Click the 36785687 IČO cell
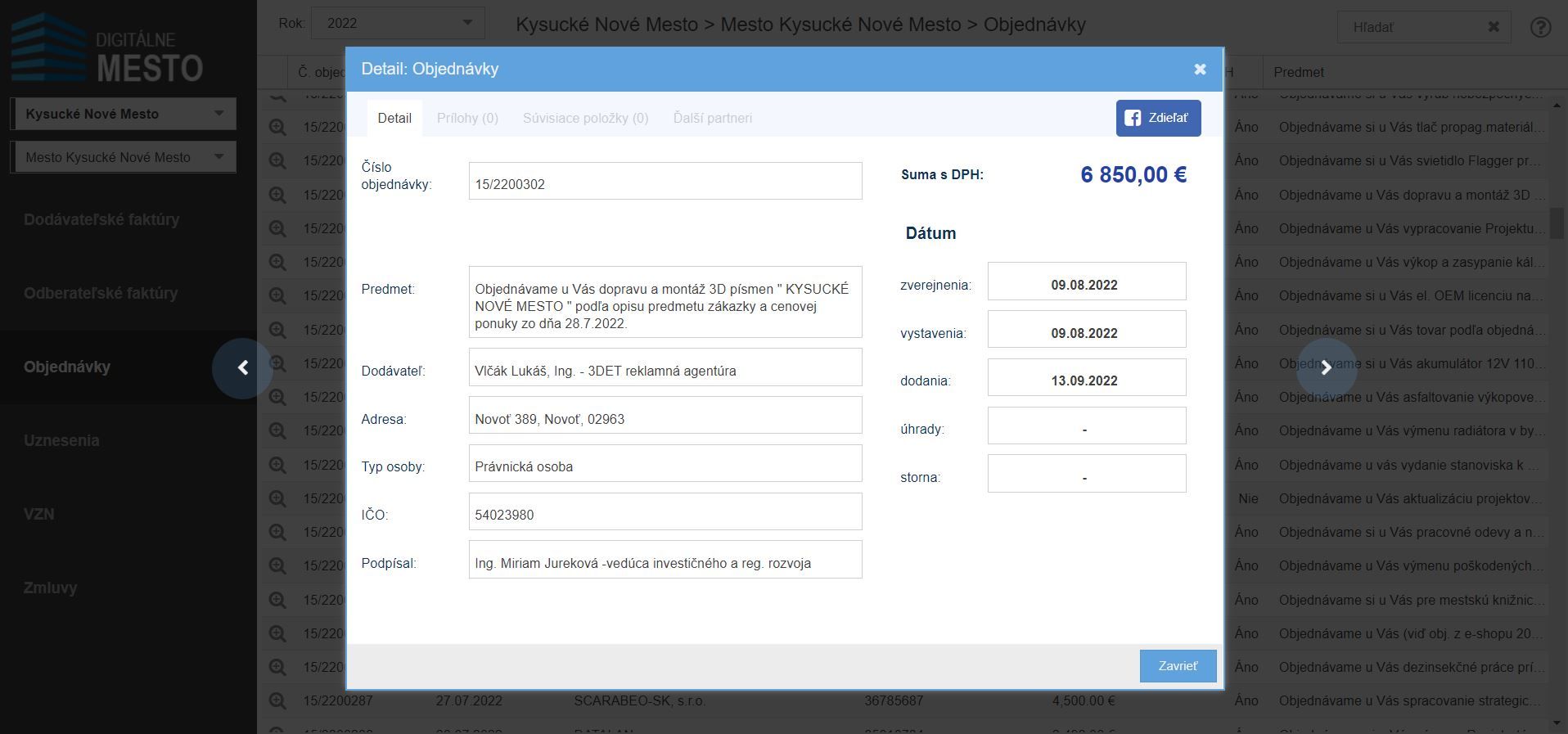 894,700
